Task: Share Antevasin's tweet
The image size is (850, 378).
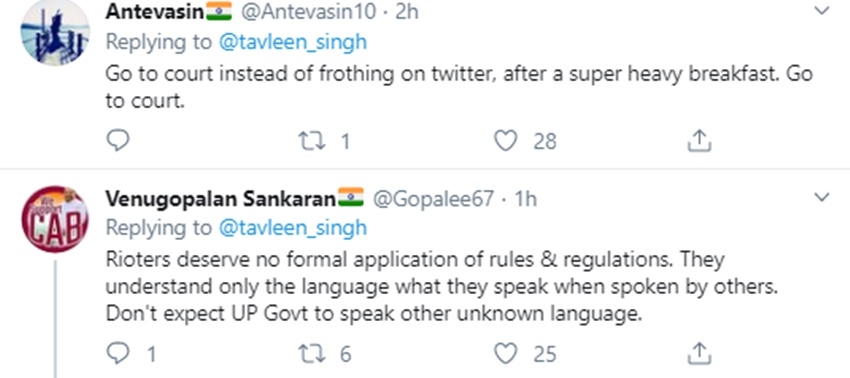Action: [699, 140]
